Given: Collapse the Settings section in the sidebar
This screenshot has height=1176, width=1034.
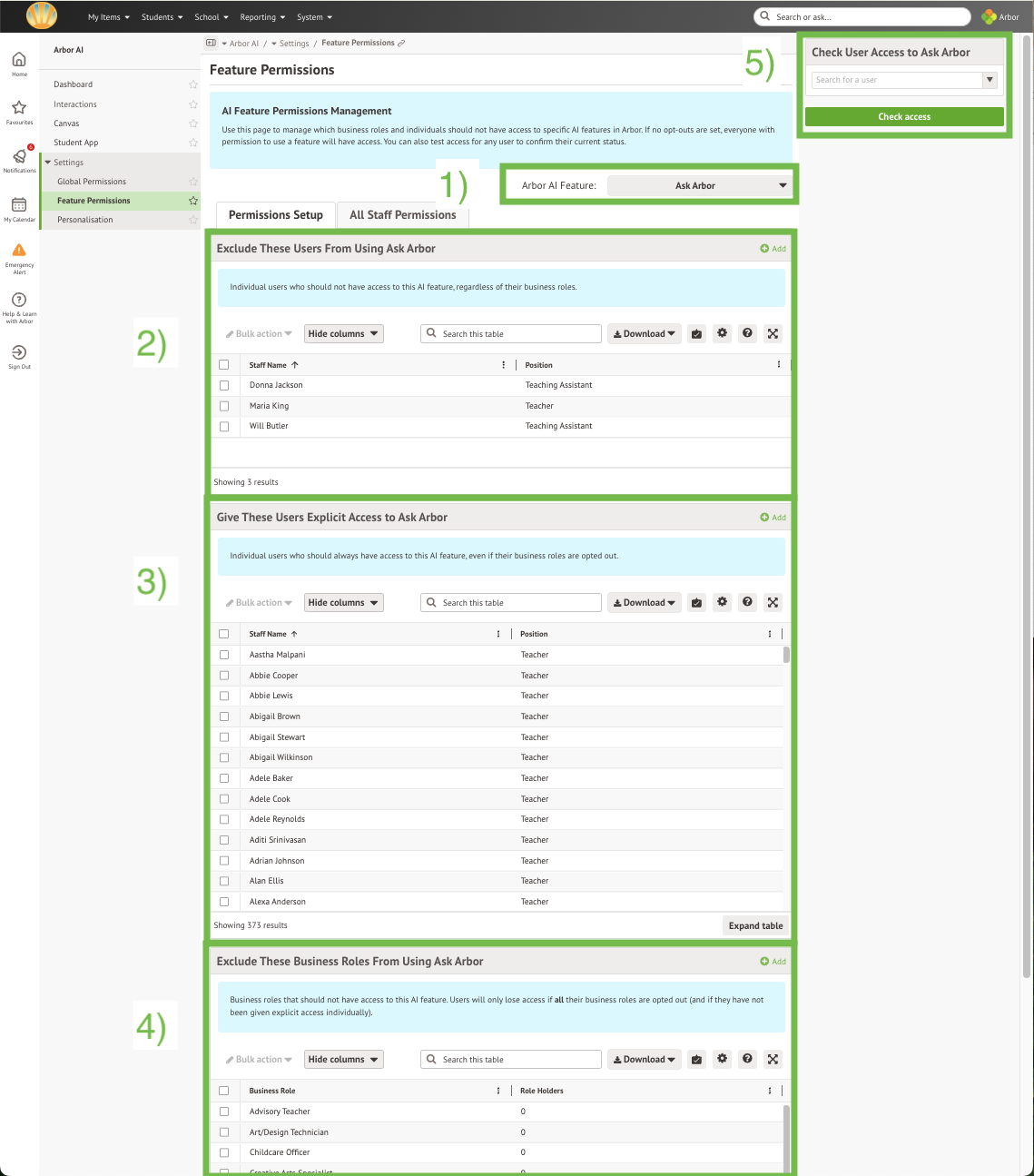Looking at the screenshot, I should [x=49, y=162].
